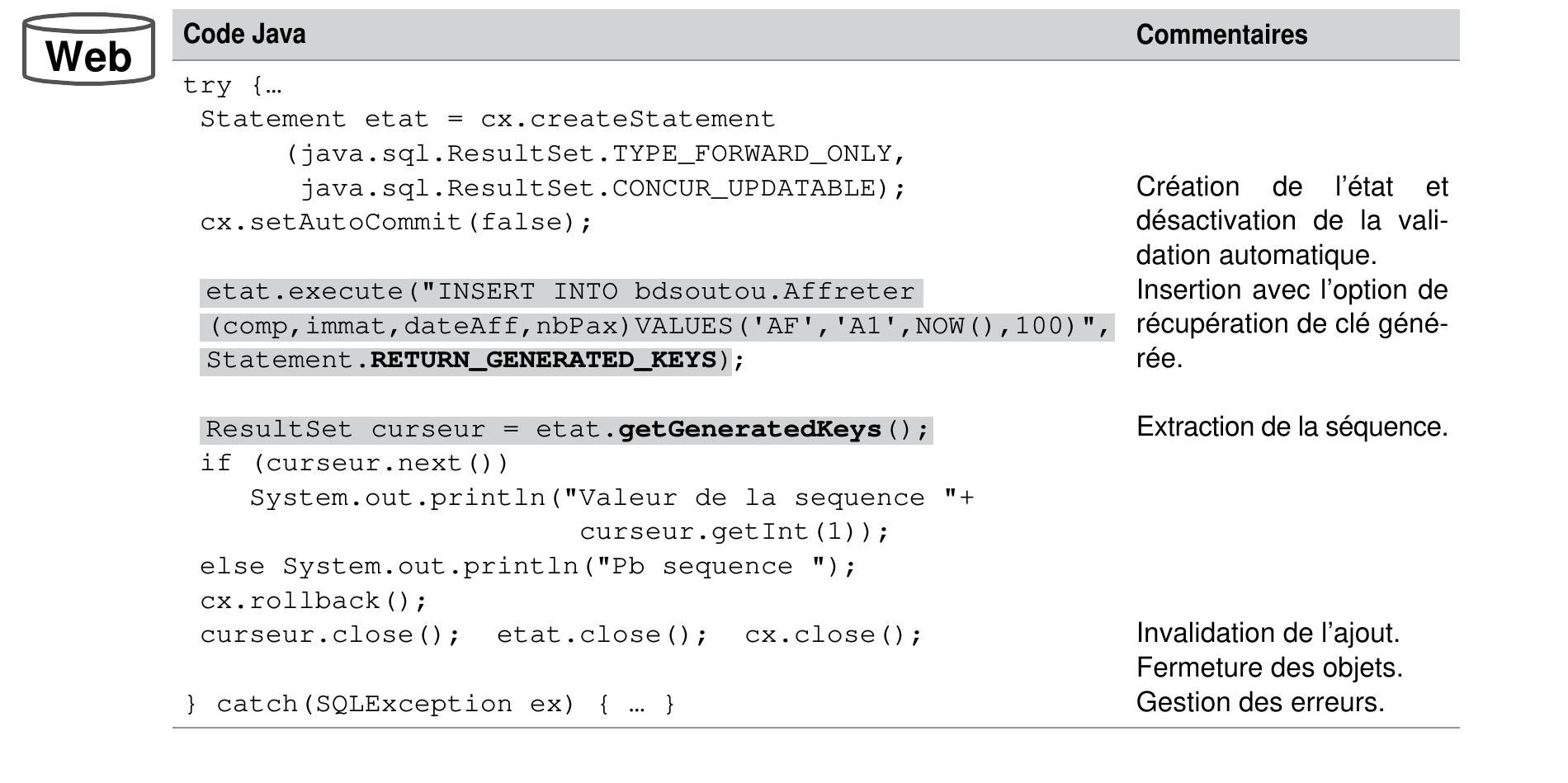1568x783 pixels.
Task: Click the etat.close() call
Action: point(602,635)
